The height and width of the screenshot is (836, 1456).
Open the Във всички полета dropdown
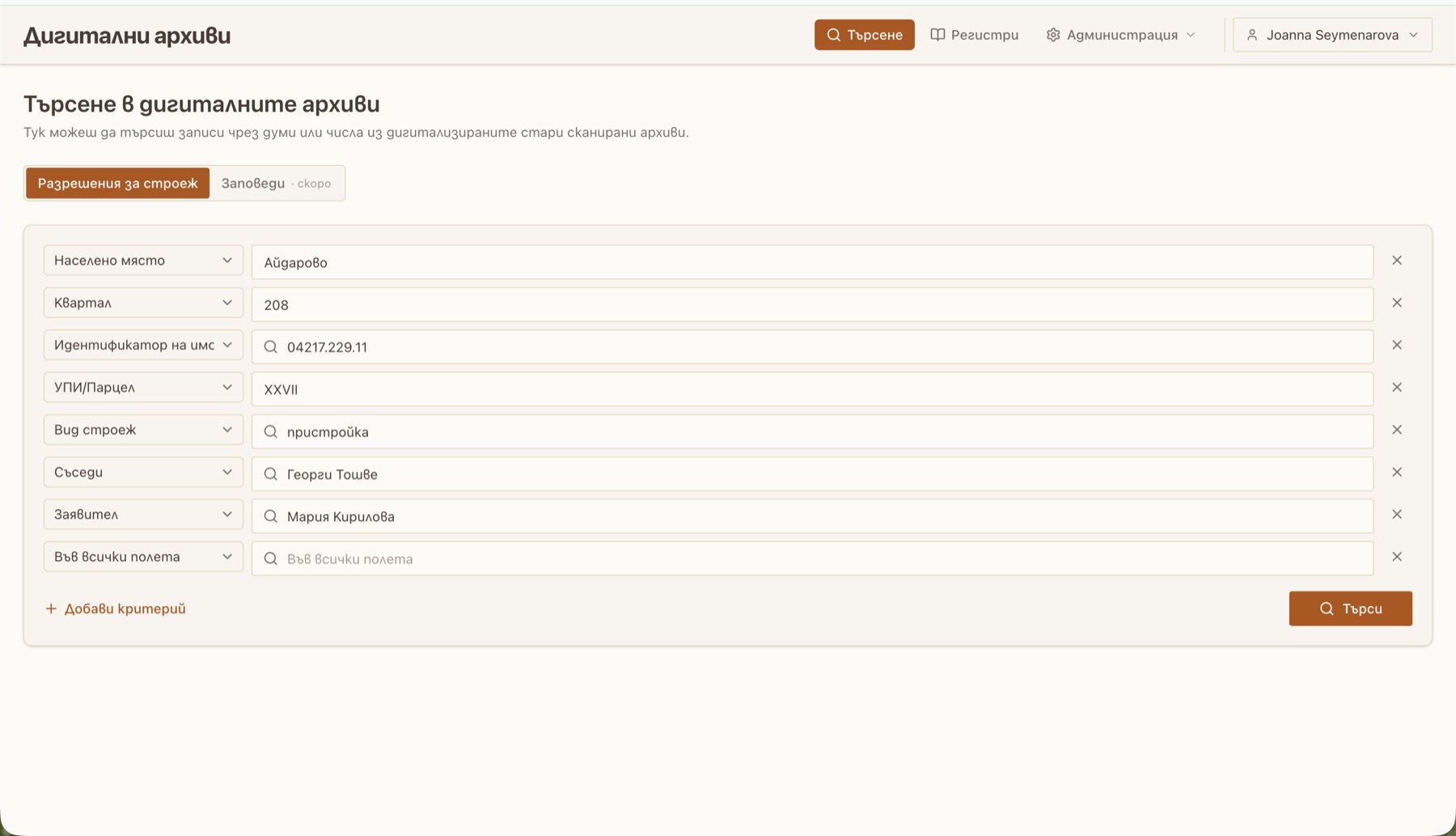point(143,557)
